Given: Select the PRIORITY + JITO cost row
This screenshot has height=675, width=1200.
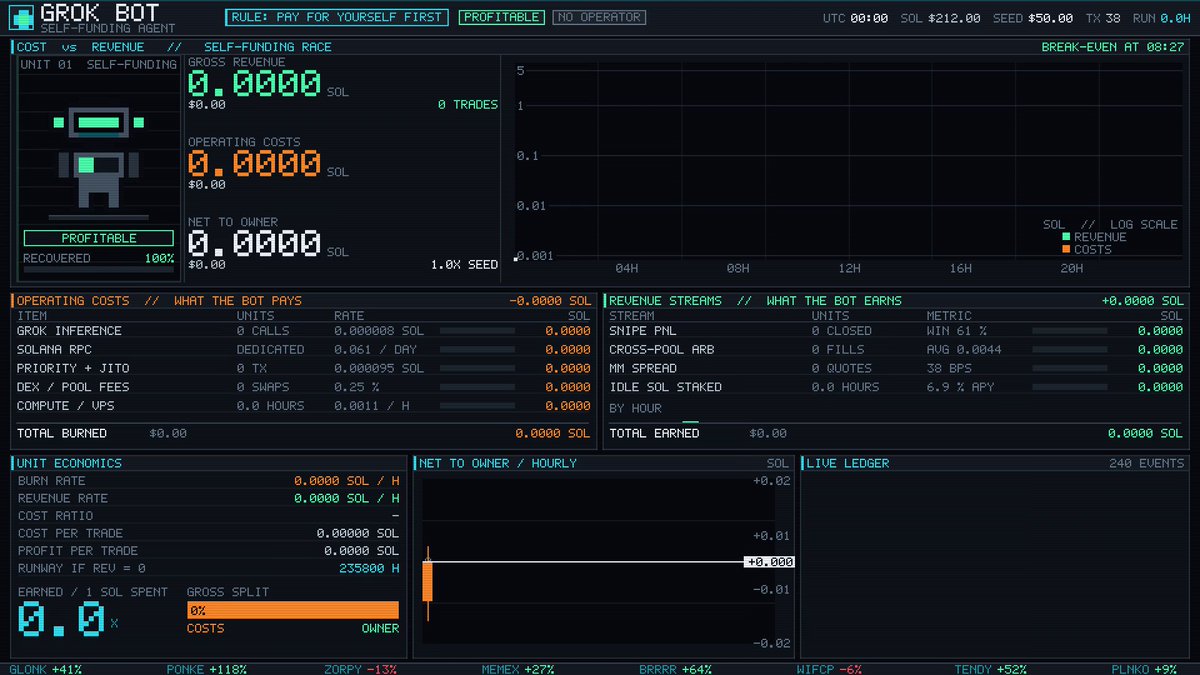Looking at the screenshot, I should 303,368.
